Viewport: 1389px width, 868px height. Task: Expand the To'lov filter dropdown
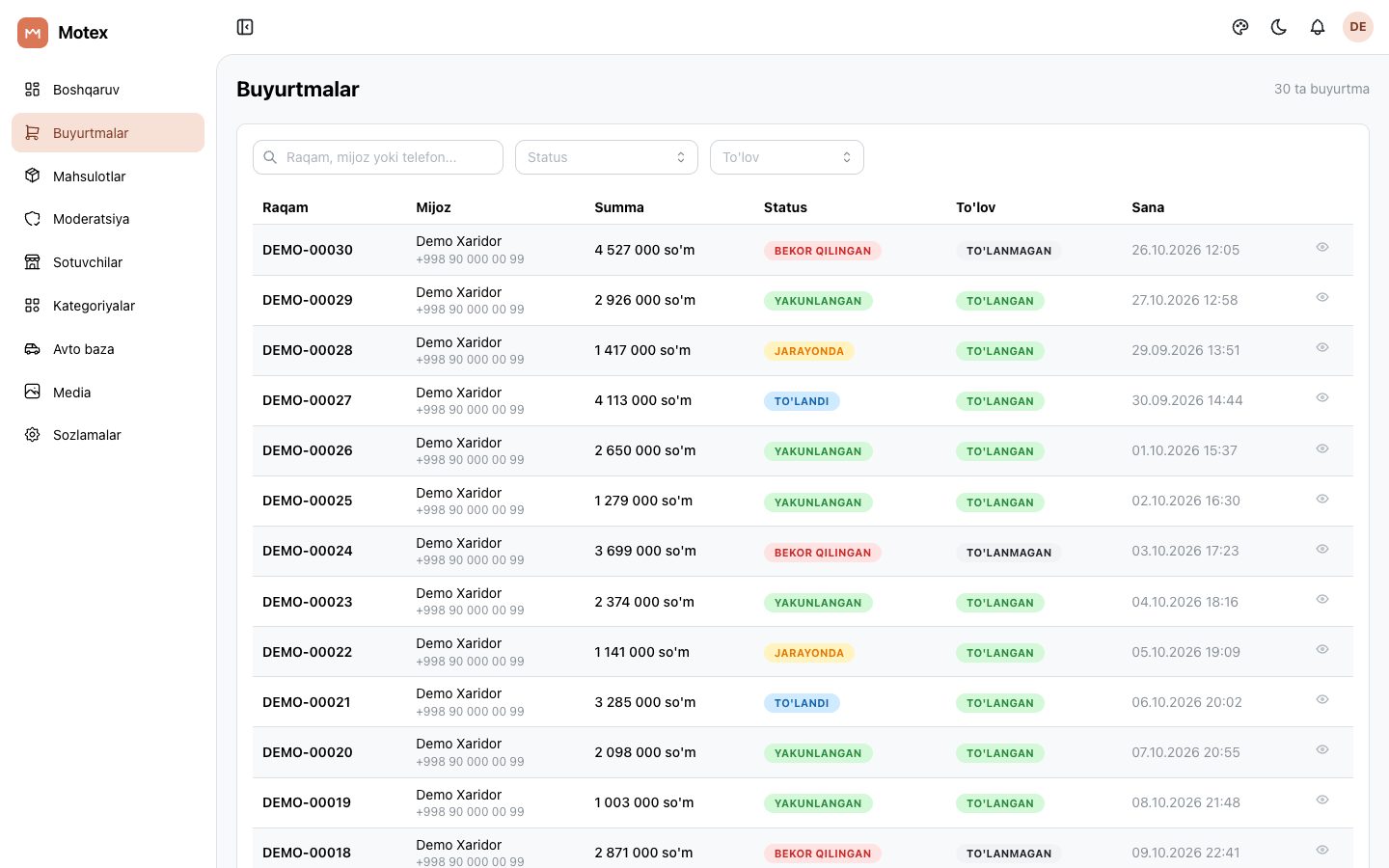(787, 157)
